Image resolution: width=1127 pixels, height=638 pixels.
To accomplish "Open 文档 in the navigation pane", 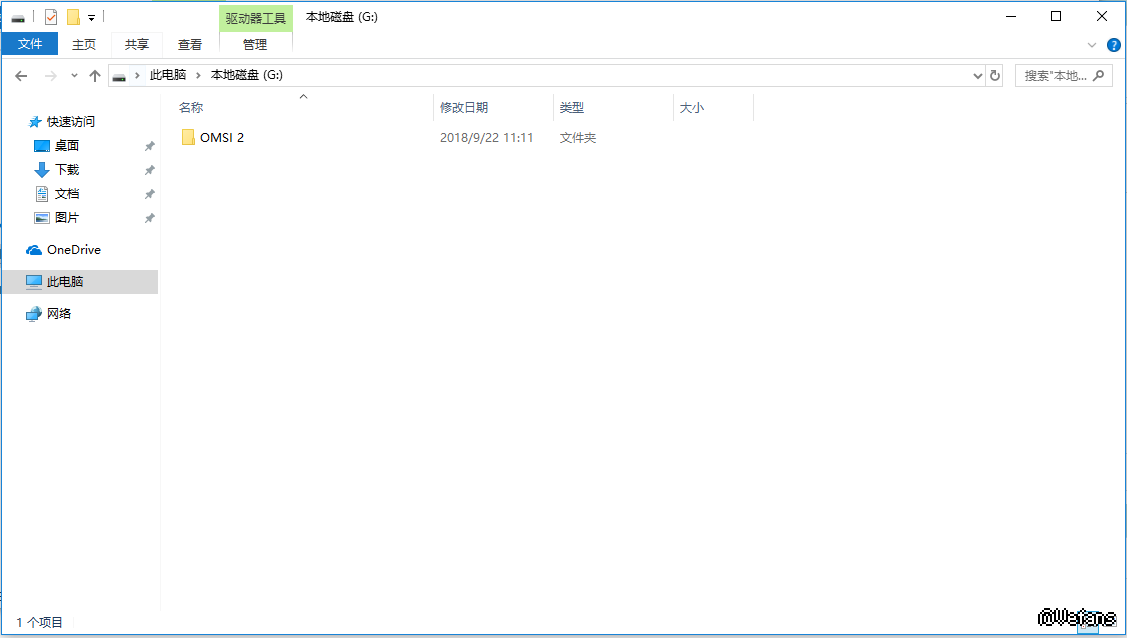I will (67, 194).
